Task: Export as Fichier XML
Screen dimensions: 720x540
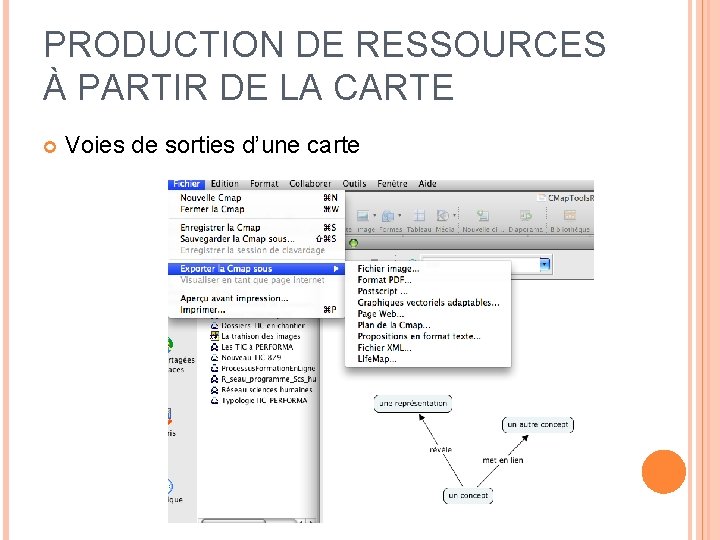Action: [x=428, y=348]
